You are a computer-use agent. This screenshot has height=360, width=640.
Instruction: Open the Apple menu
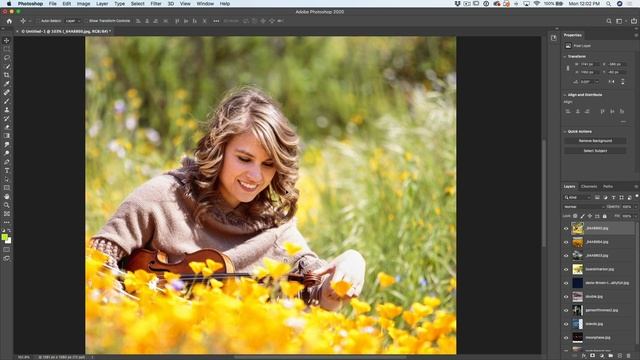coord(9,4)
